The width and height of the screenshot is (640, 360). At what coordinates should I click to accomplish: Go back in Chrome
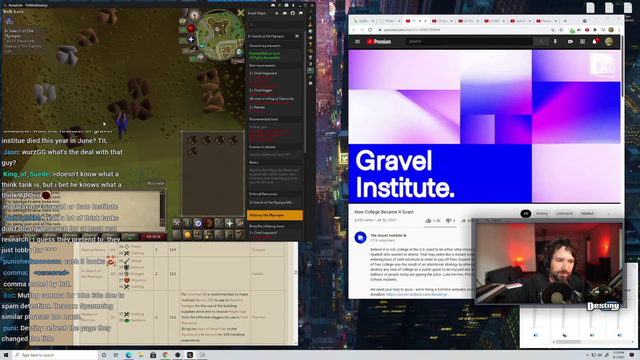point(354,30)
